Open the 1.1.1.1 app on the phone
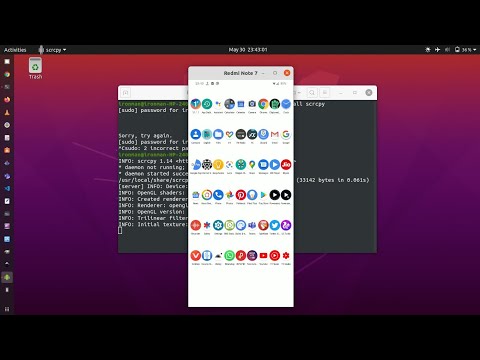The height and width of the screenshot is (360, 480). coord(196,104)
